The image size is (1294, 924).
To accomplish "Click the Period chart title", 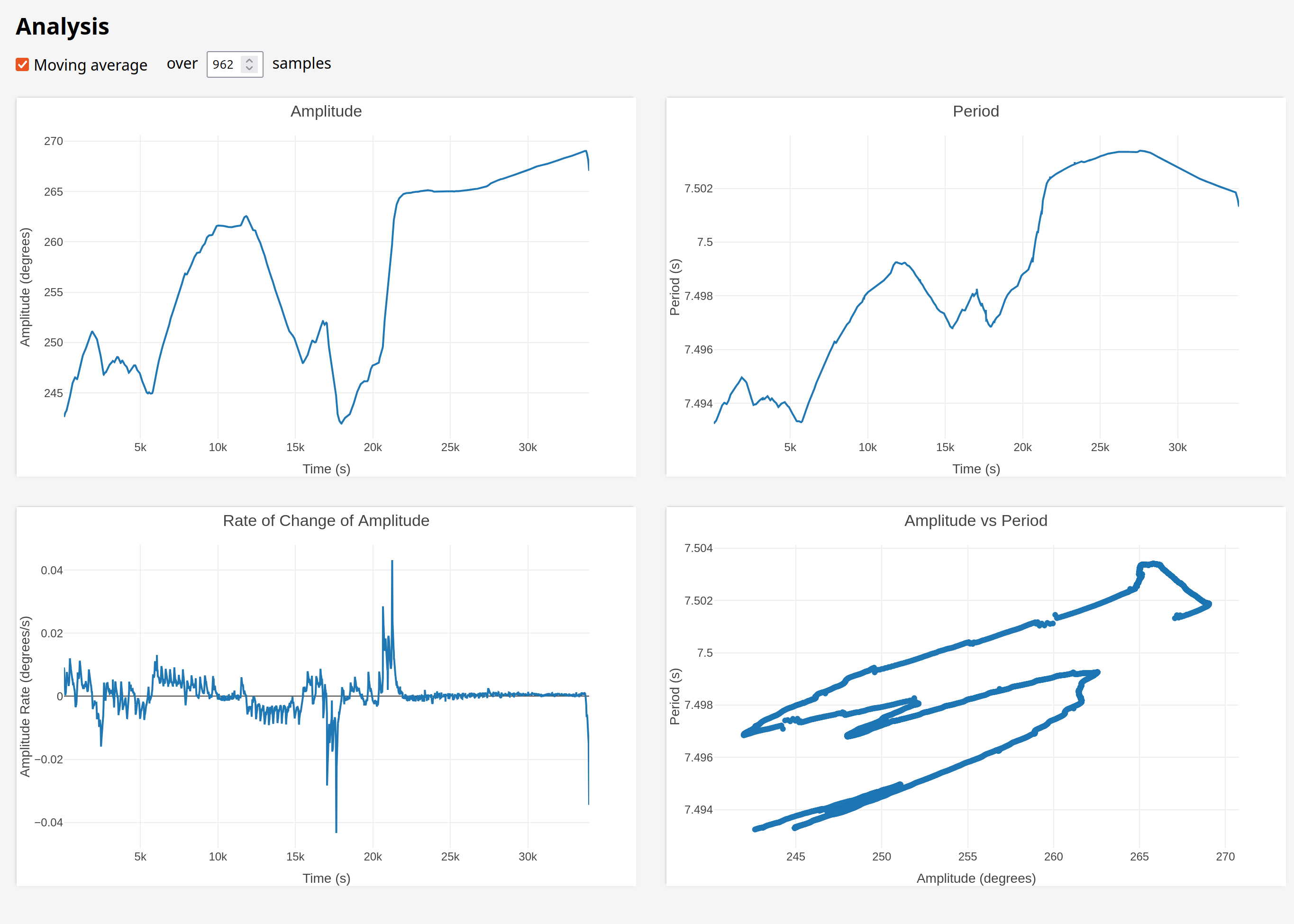I will 975,111.
